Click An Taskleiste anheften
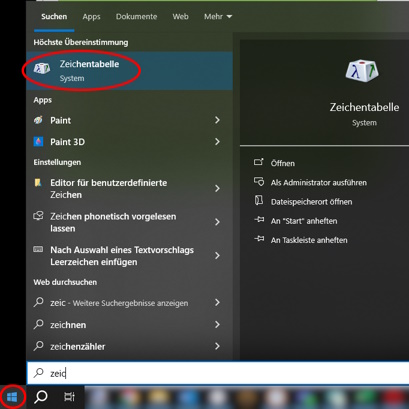 pyautogui.click(x=309, y=240)
